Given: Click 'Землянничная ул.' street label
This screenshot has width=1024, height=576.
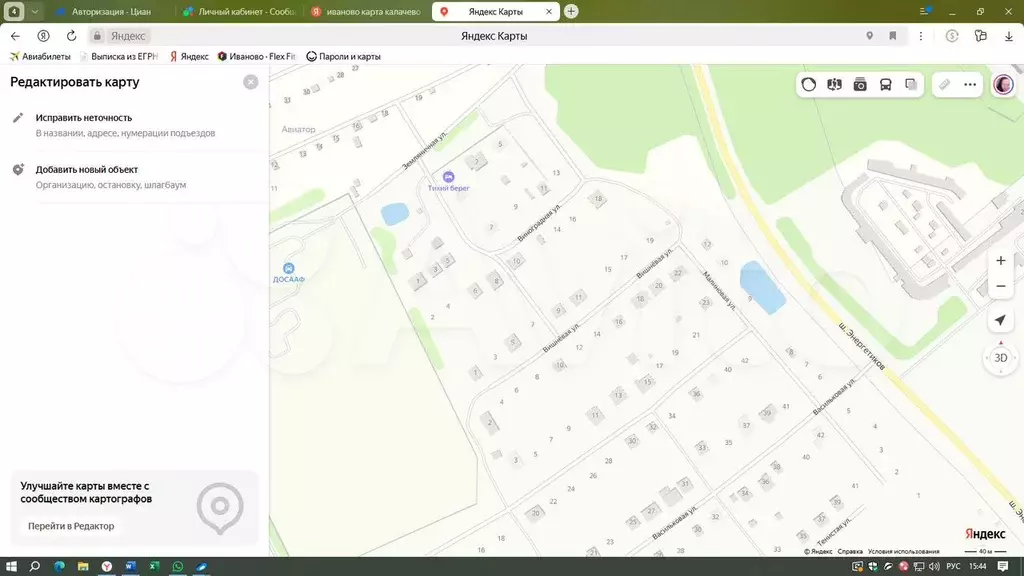Looking at the screenshot, I should pos(425,150).
